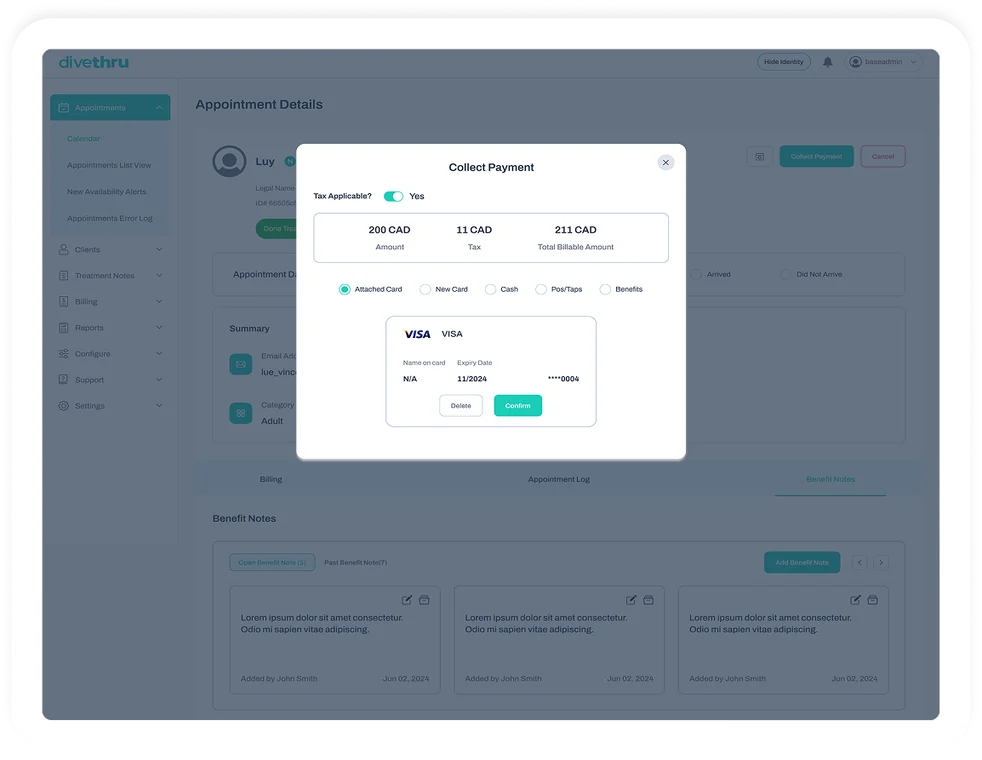Archive the first benefit note card
982x760 pixels.
424,600
